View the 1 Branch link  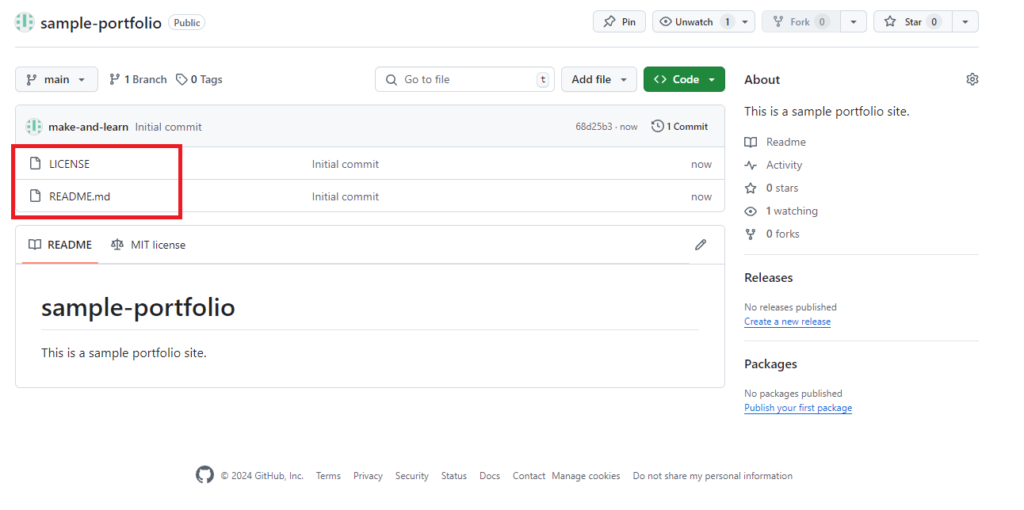click(138, 79)
